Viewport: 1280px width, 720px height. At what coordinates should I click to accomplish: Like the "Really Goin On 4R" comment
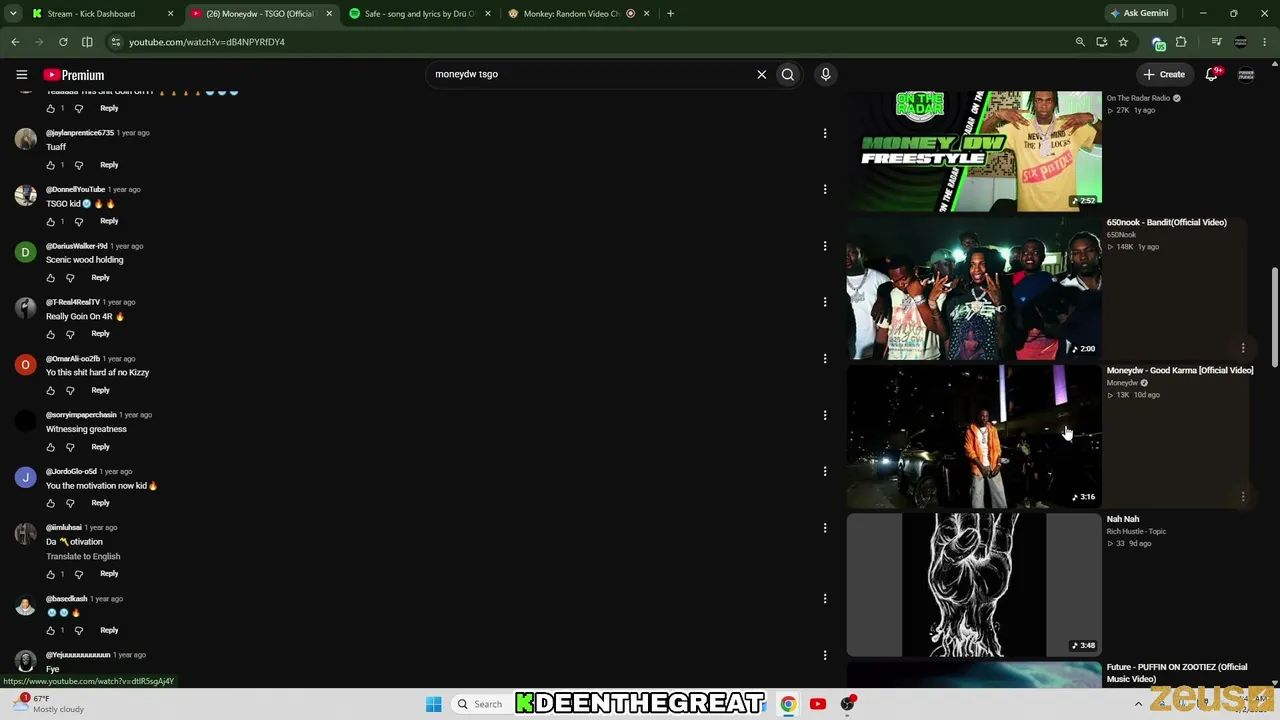click(51, 334)
